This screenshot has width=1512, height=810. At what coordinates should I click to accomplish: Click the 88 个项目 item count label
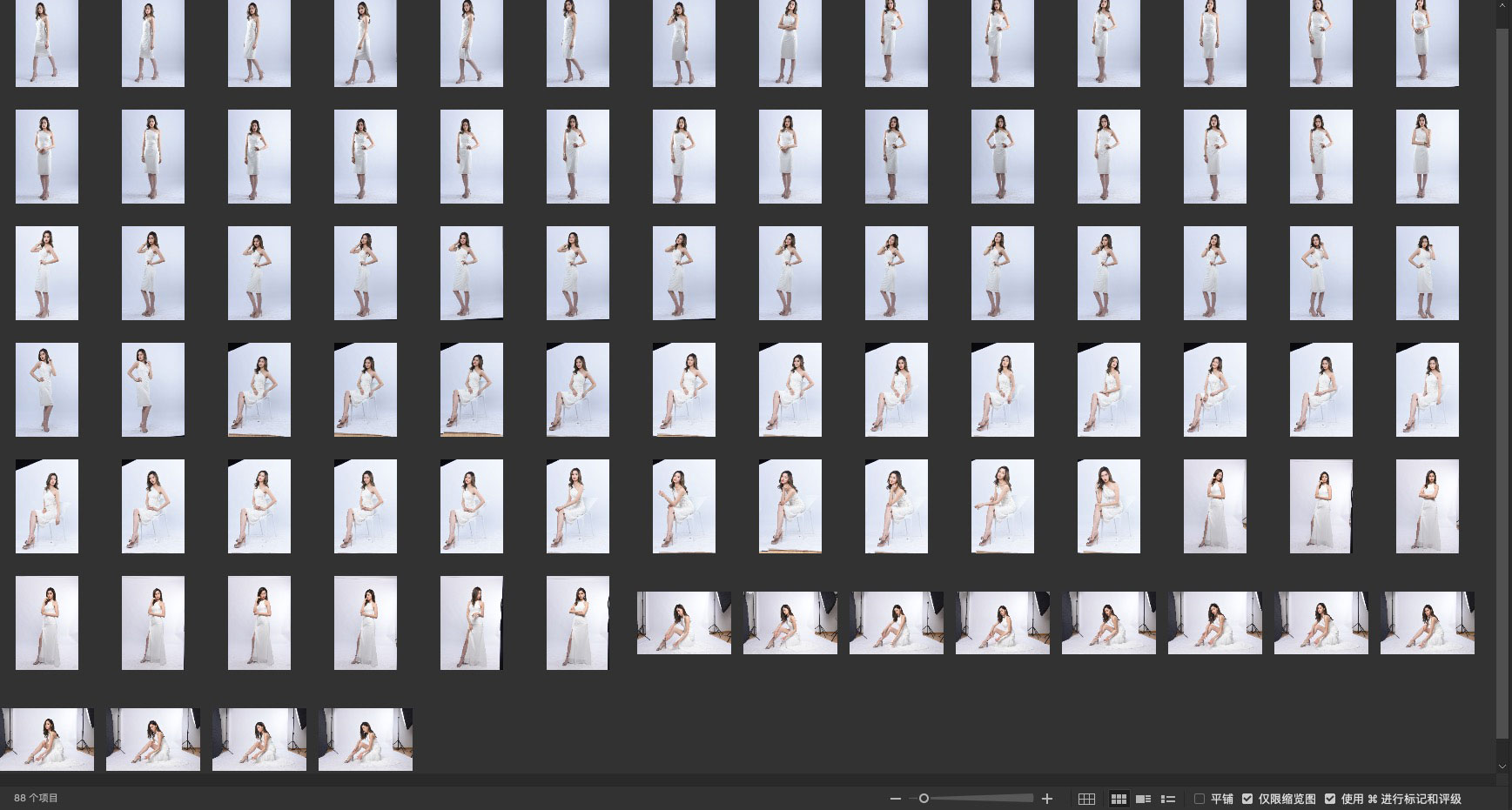click(37, 798)
